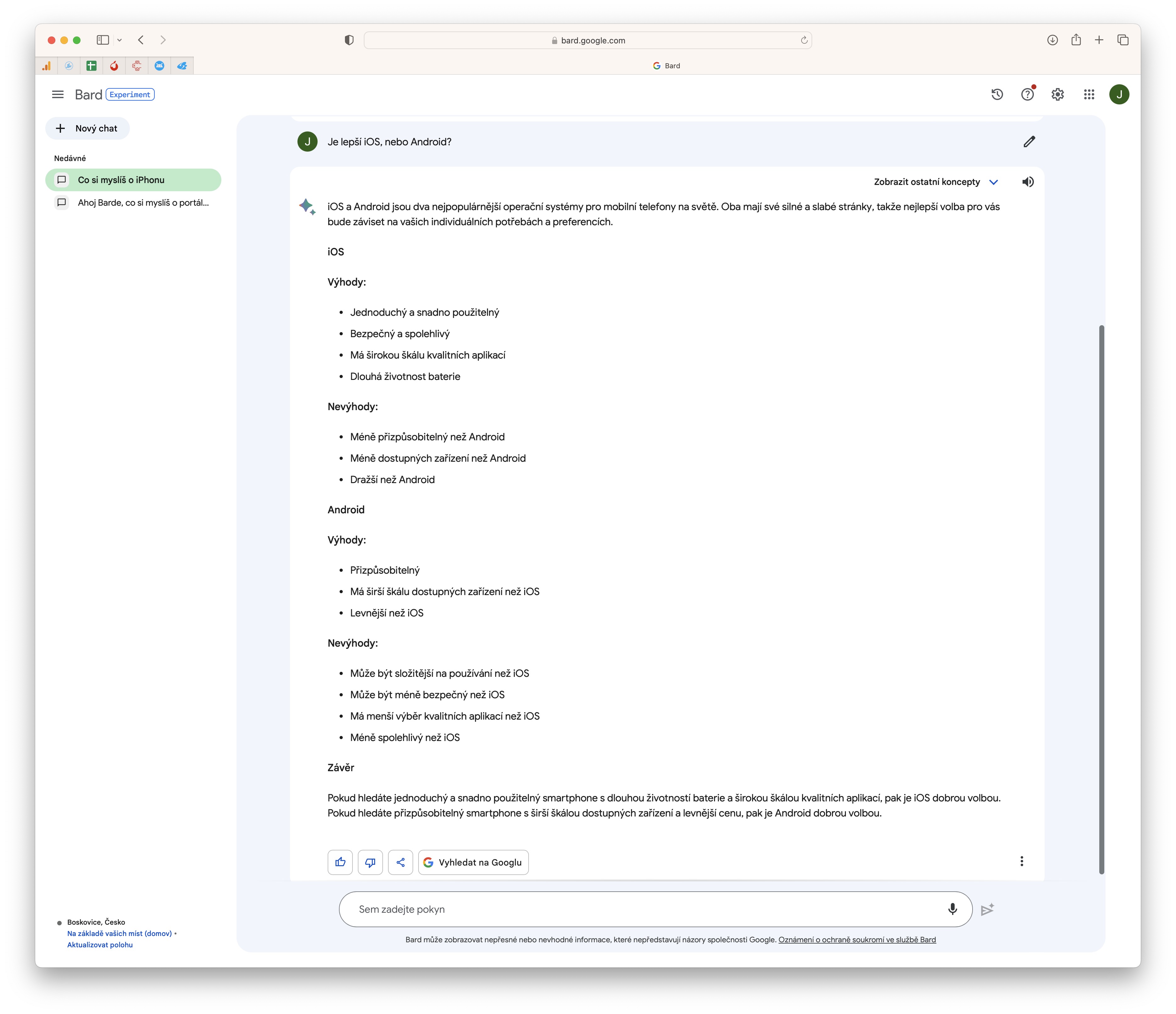Click Aktualizovat polohu link

pyautogui.click(x=100, y=945)
